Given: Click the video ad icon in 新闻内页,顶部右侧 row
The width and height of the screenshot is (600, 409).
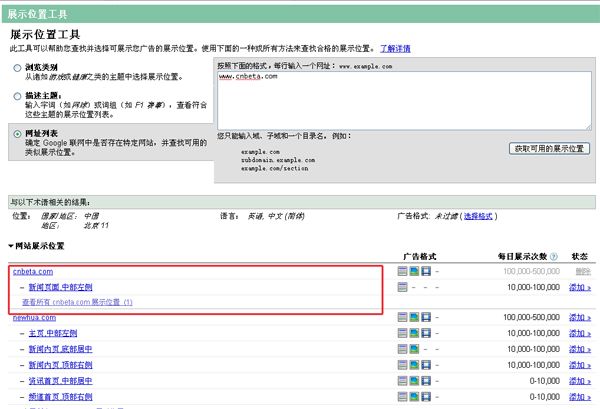Looking at the screenshot, I should (x=425, y=363).
